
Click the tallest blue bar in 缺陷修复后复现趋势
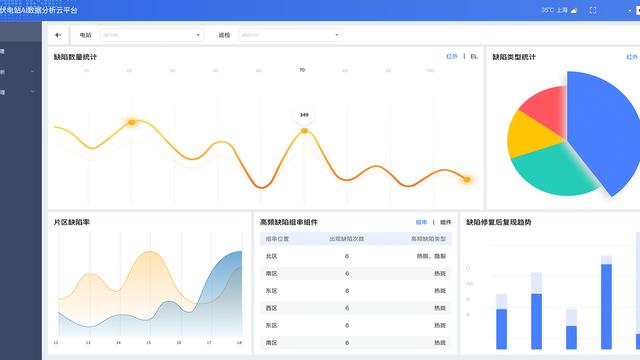(x=607, y=307)
